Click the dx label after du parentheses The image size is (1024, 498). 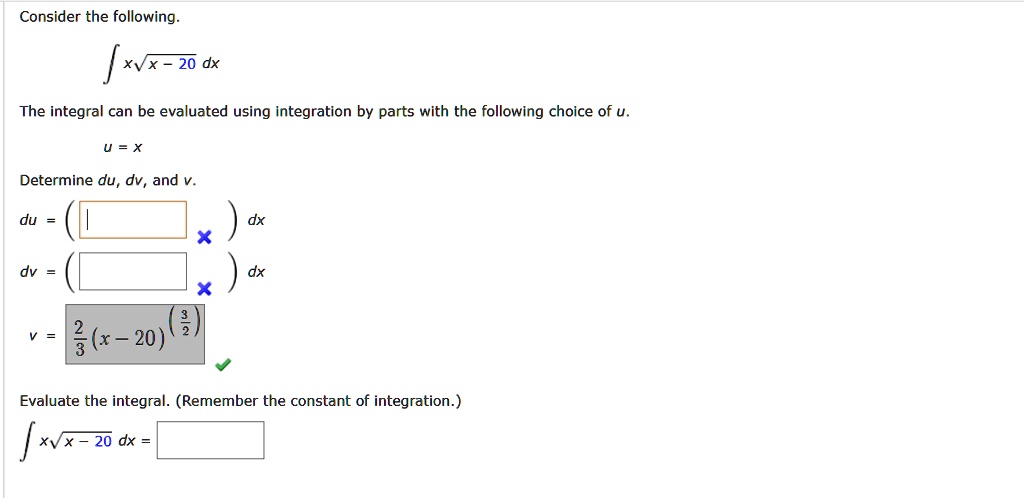tap(257, 221)
